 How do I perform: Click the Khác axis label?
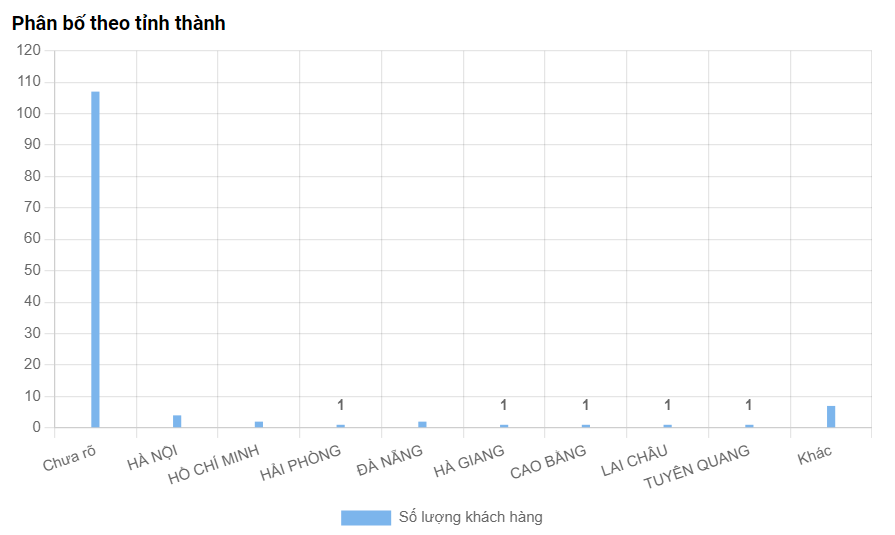coord(815,456)
